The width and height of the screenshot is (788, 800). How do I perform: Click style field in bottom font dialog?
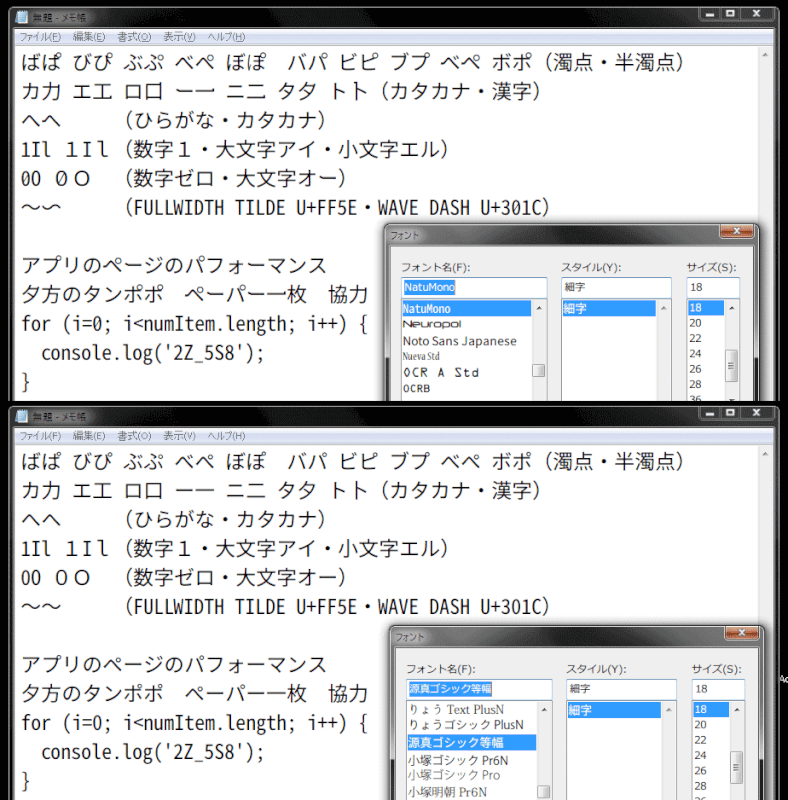tap(621, 689)
